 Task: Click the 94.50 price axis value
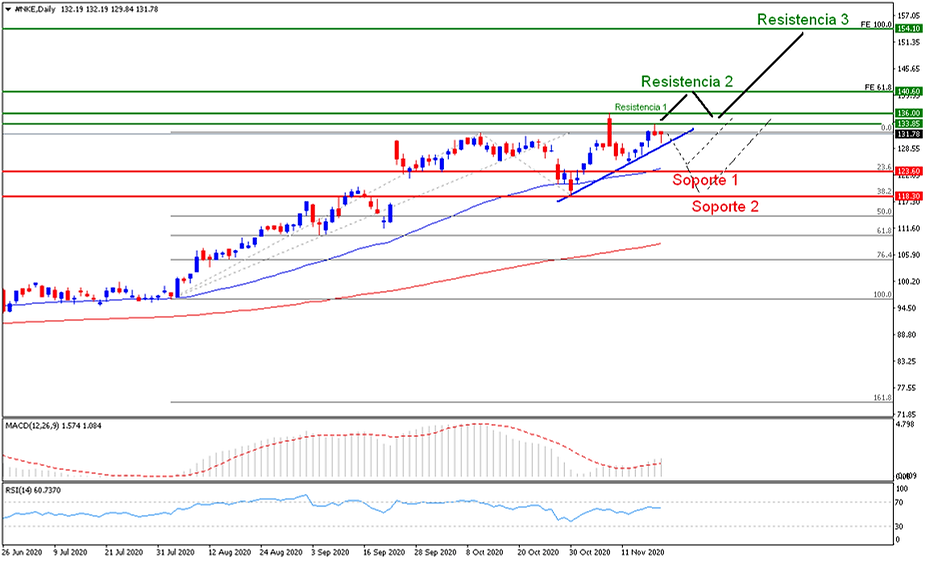pos(906,309)
